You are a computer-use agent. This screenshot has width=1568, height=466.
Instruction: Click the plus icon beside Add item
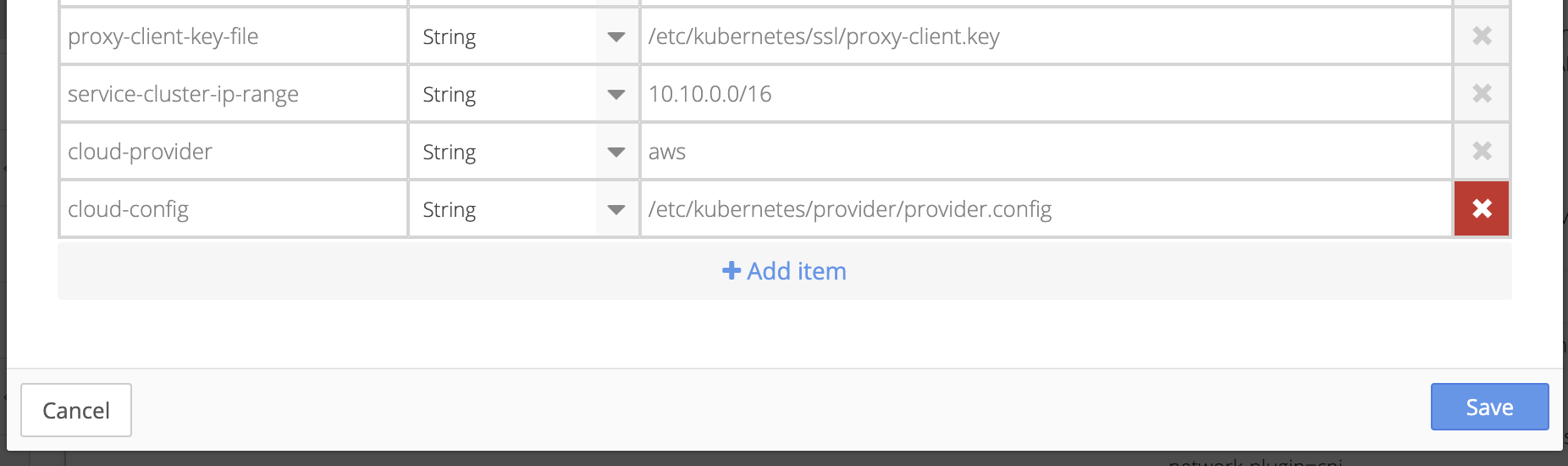[732, 270]
